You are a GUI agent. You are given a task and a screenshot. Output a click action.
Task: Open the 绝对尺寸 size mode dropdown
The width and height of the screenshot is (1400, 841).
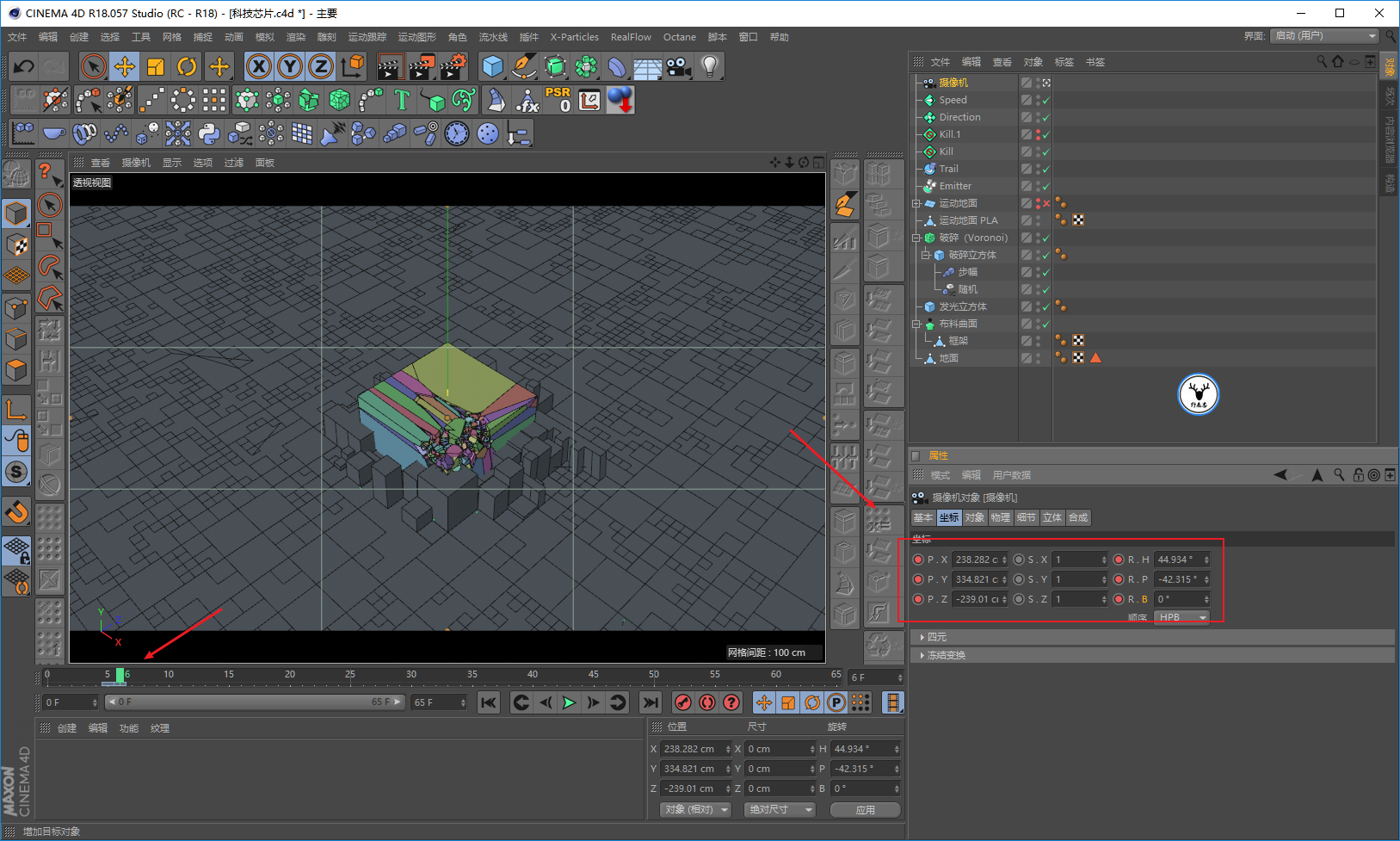click(x=780, y=810)
